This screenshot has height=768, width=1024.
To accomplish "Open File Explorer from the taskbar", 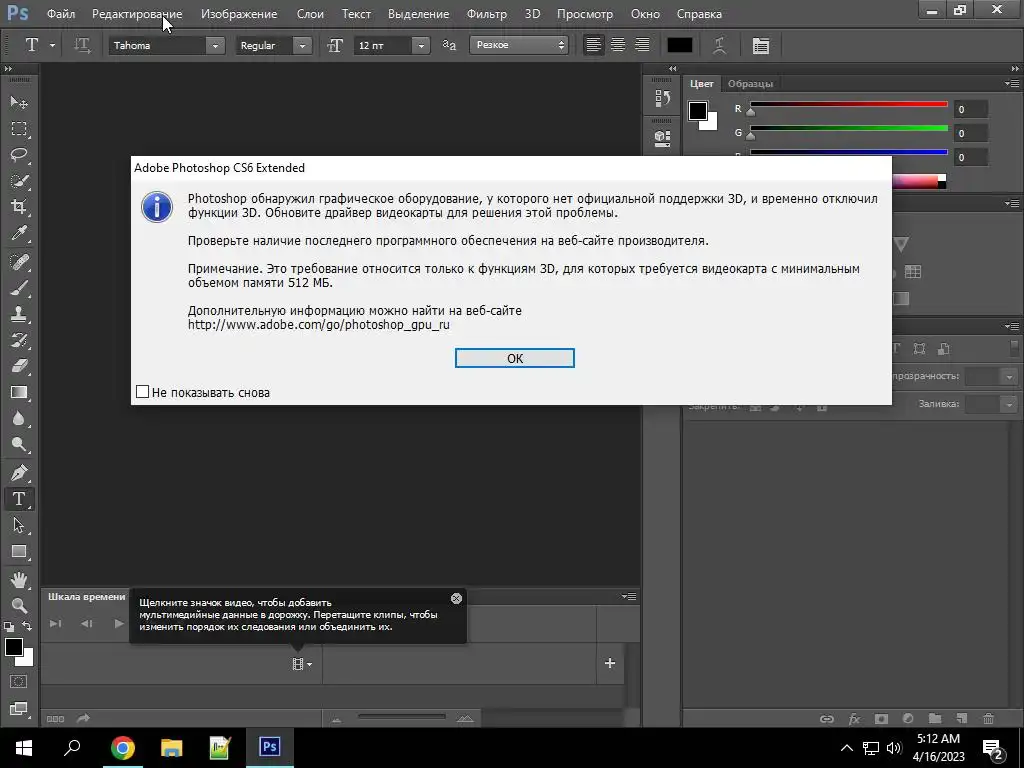I will 171,747.
